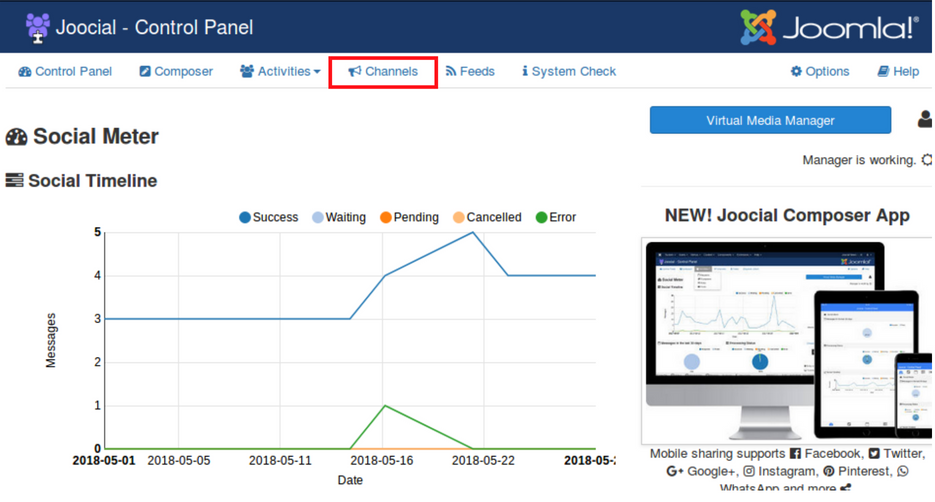Click the "NEW! Joocial Composer App" heading
The width and height of the screenshot is (935, 502).
coord(787,216)
